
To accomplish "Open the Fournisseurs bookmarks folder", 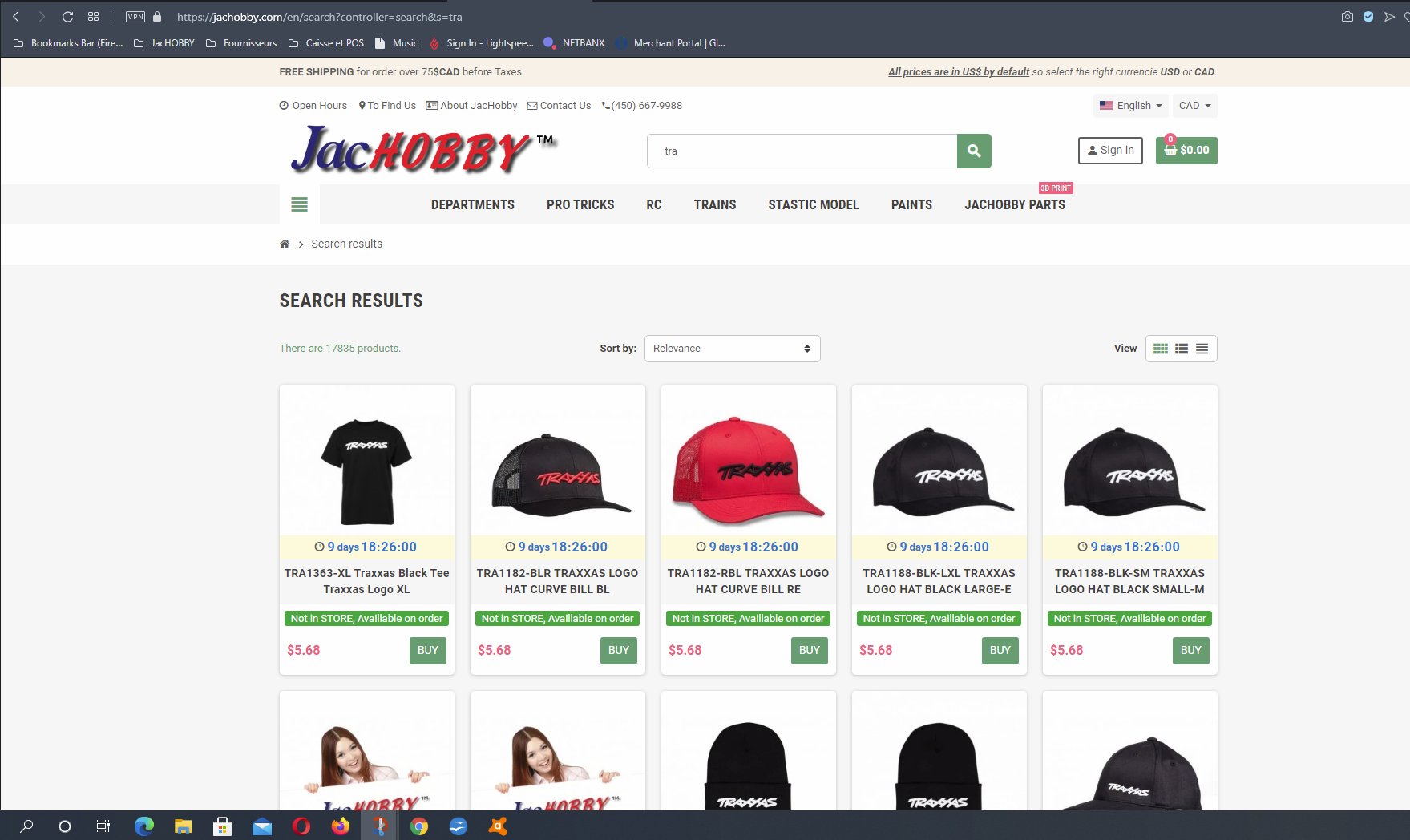I will [x=241, y=43].
